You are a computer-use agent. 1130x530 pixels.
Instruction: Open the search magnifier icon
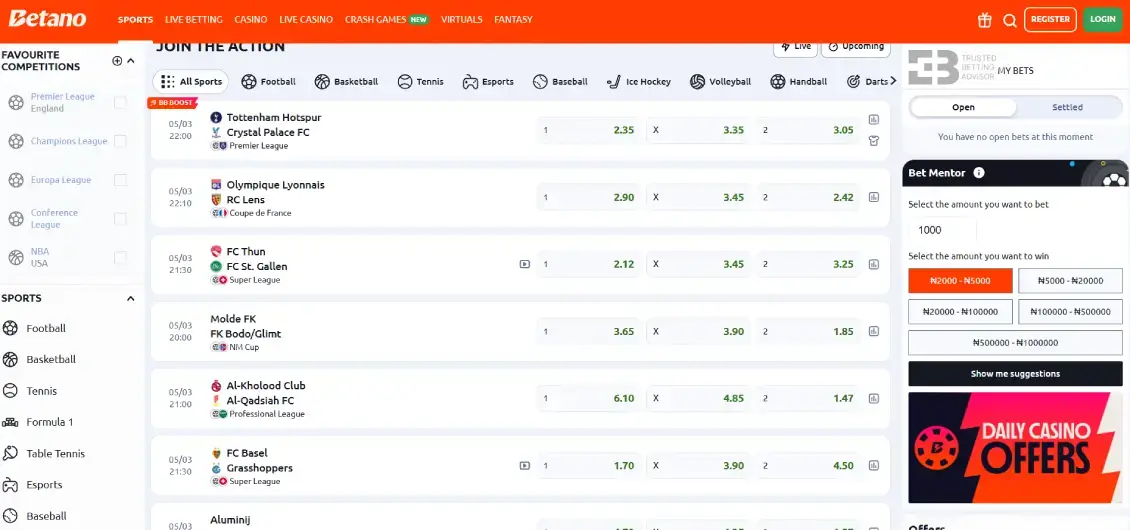tap(1010, 20)
